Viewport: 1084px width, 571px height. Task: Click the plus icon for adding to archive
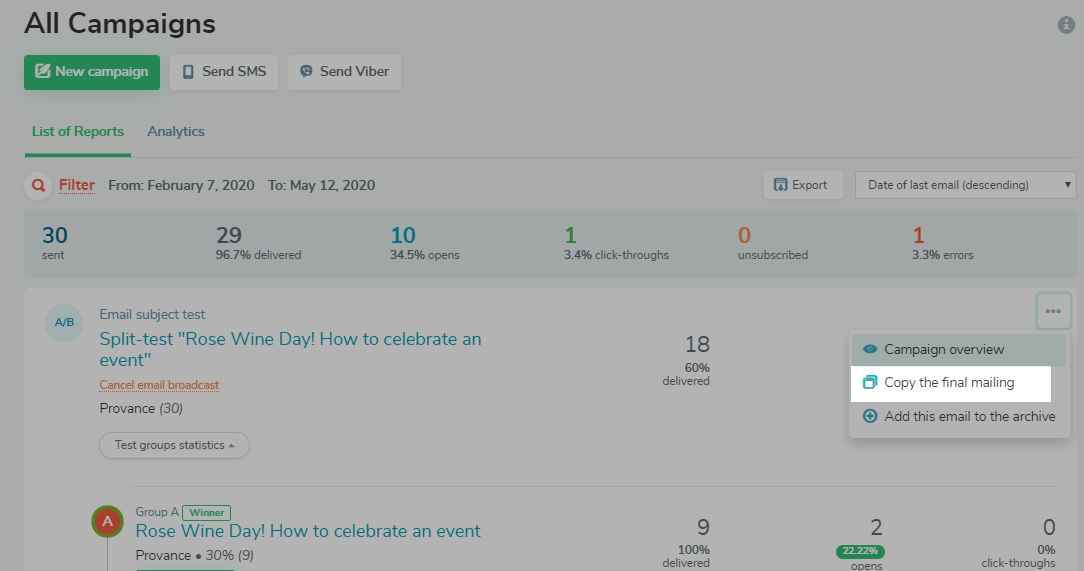coord(870,416)
